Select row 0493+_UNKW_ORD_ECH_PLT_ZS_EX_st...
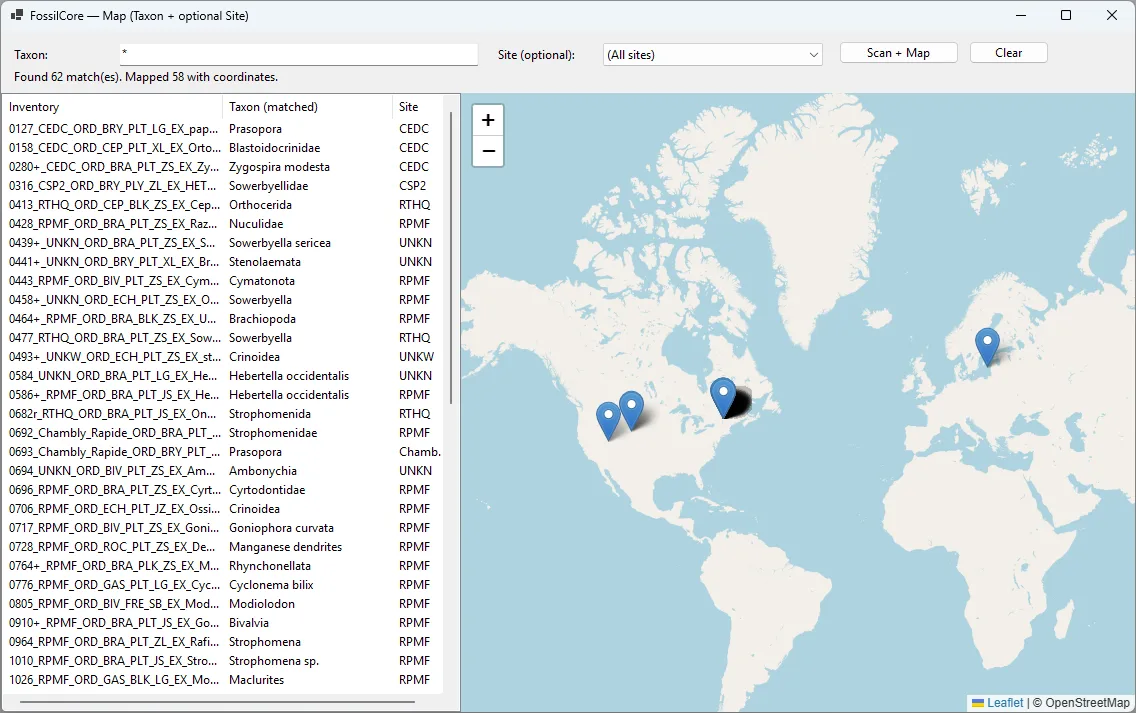This screenshot has width=1136, height=713. 223,357
